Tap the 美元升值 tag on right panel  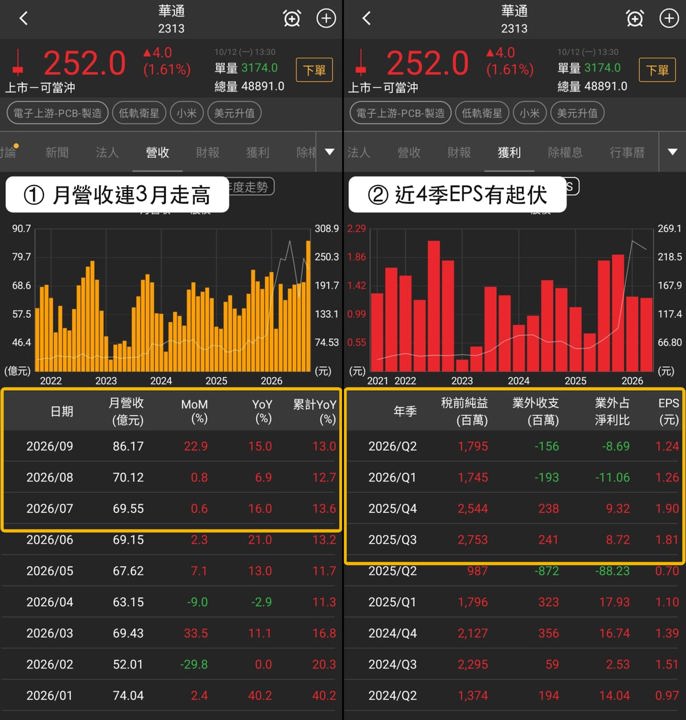point(577,113)
